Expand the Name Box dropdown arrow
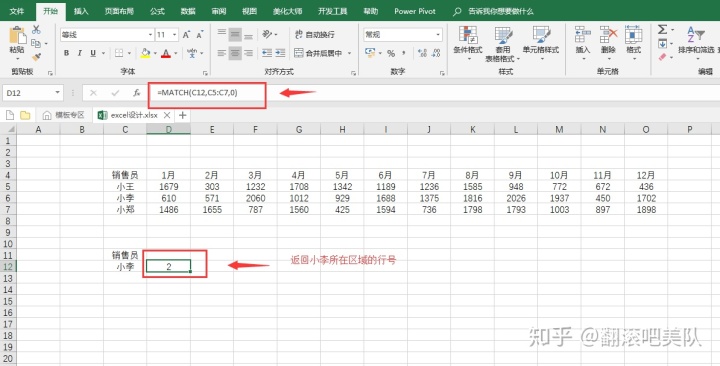This screenshot has height=366, width=720. 57,93
